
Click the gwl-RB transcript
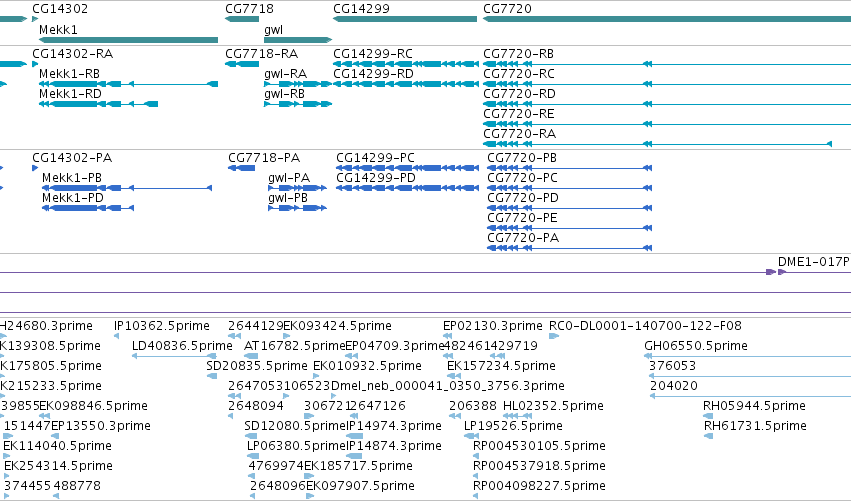pyautogui.click(x=284, y=94)
